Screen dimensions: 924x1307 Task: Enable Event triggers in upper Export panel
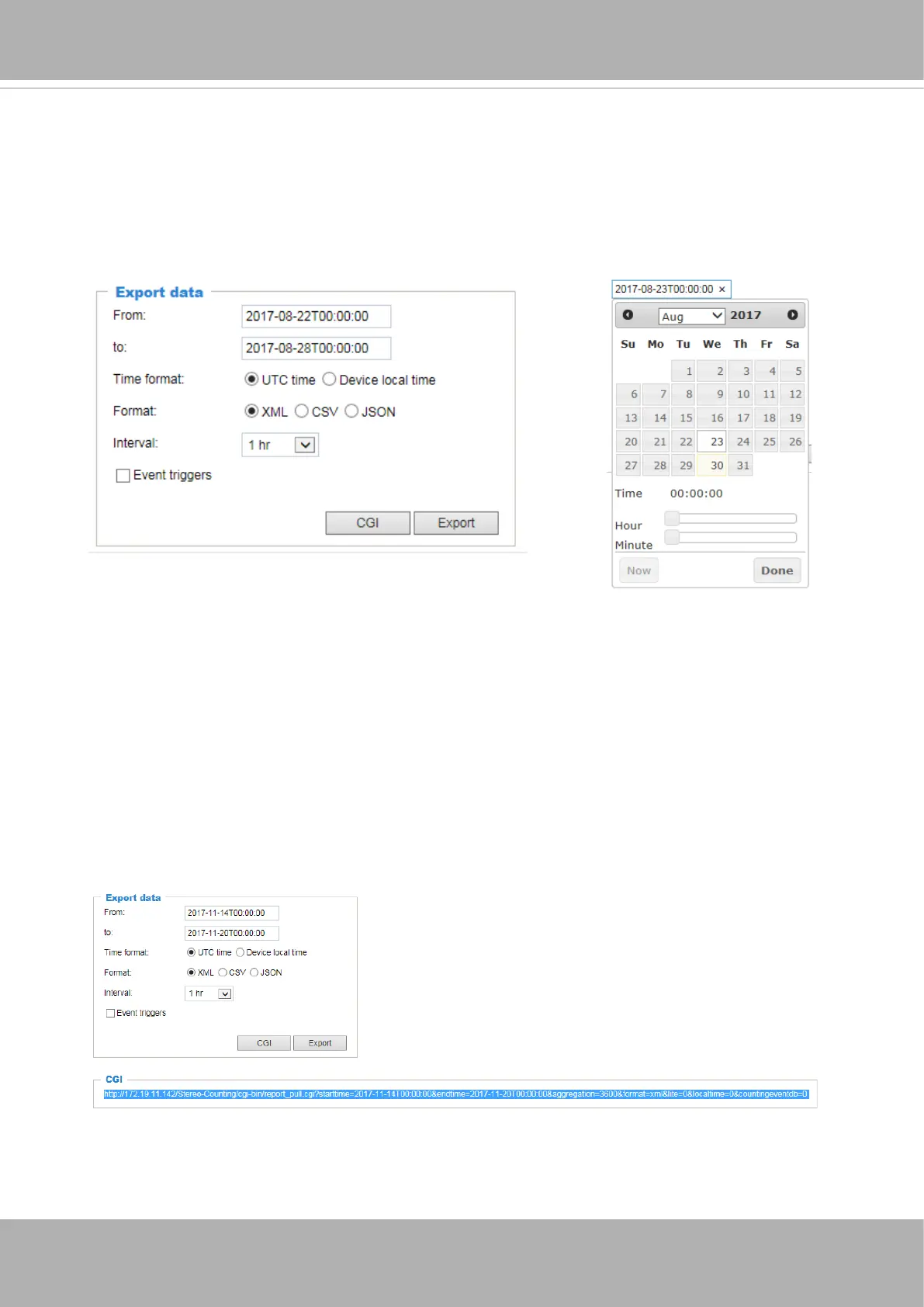click(x=123, y=476)
